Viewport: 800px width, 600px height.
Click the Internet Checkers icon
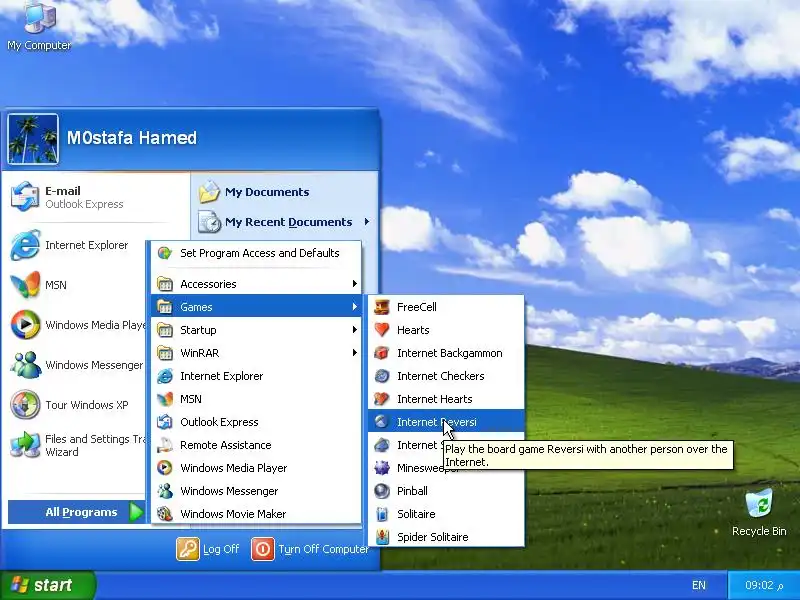pos(382,376)
